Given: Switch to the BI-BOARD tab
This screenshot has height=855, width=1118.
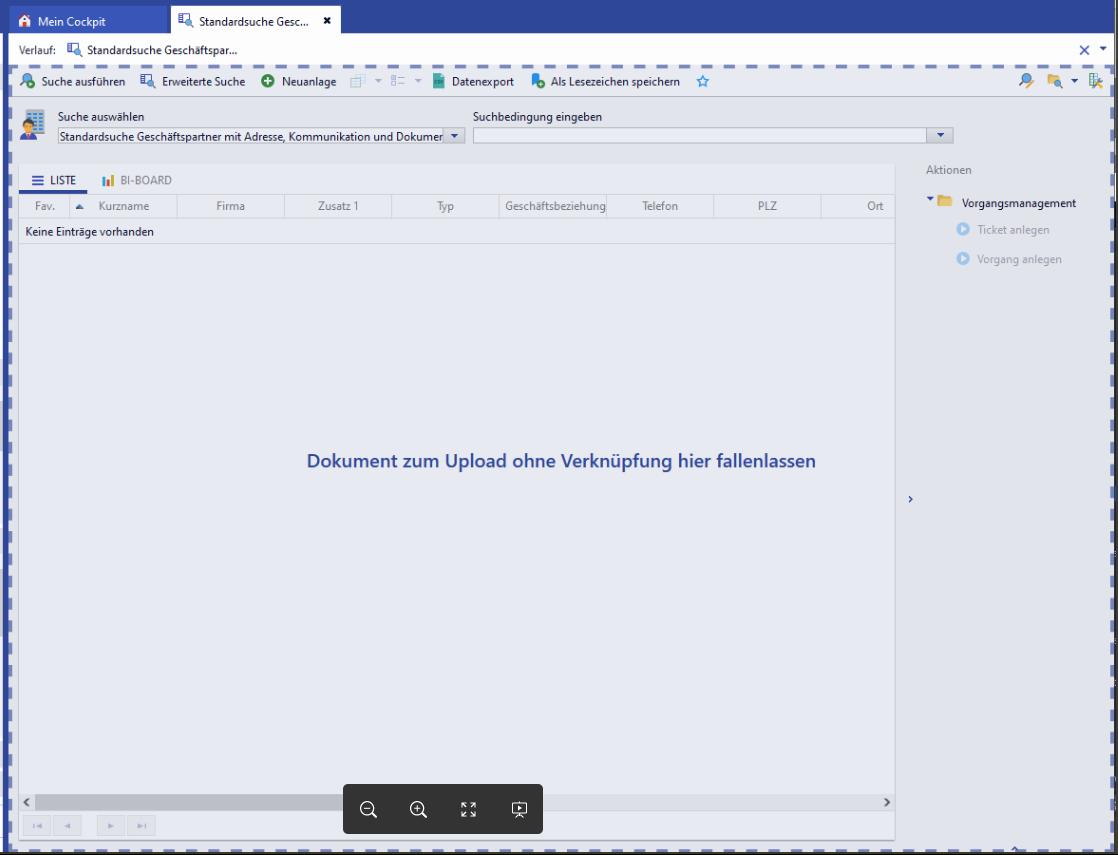Looking at the screenshot, I should [x=137, y=181].
